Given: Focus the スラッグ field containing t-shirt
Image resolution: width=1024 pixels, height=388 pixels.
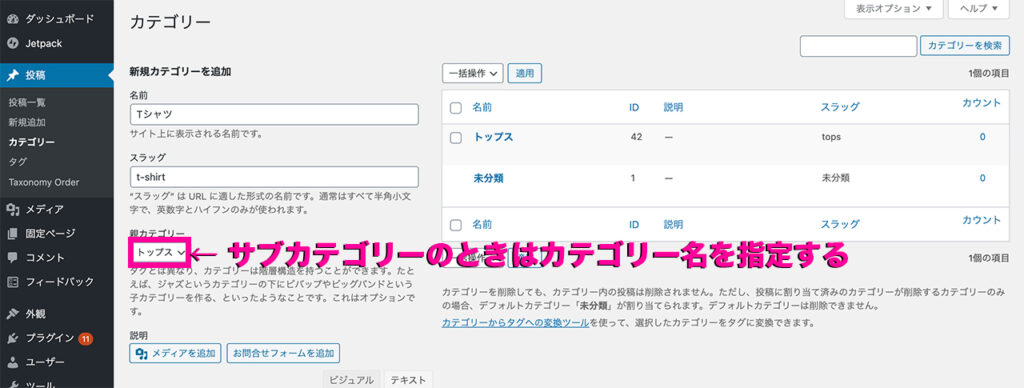Looking at the screenshot, I should [274, 177].
